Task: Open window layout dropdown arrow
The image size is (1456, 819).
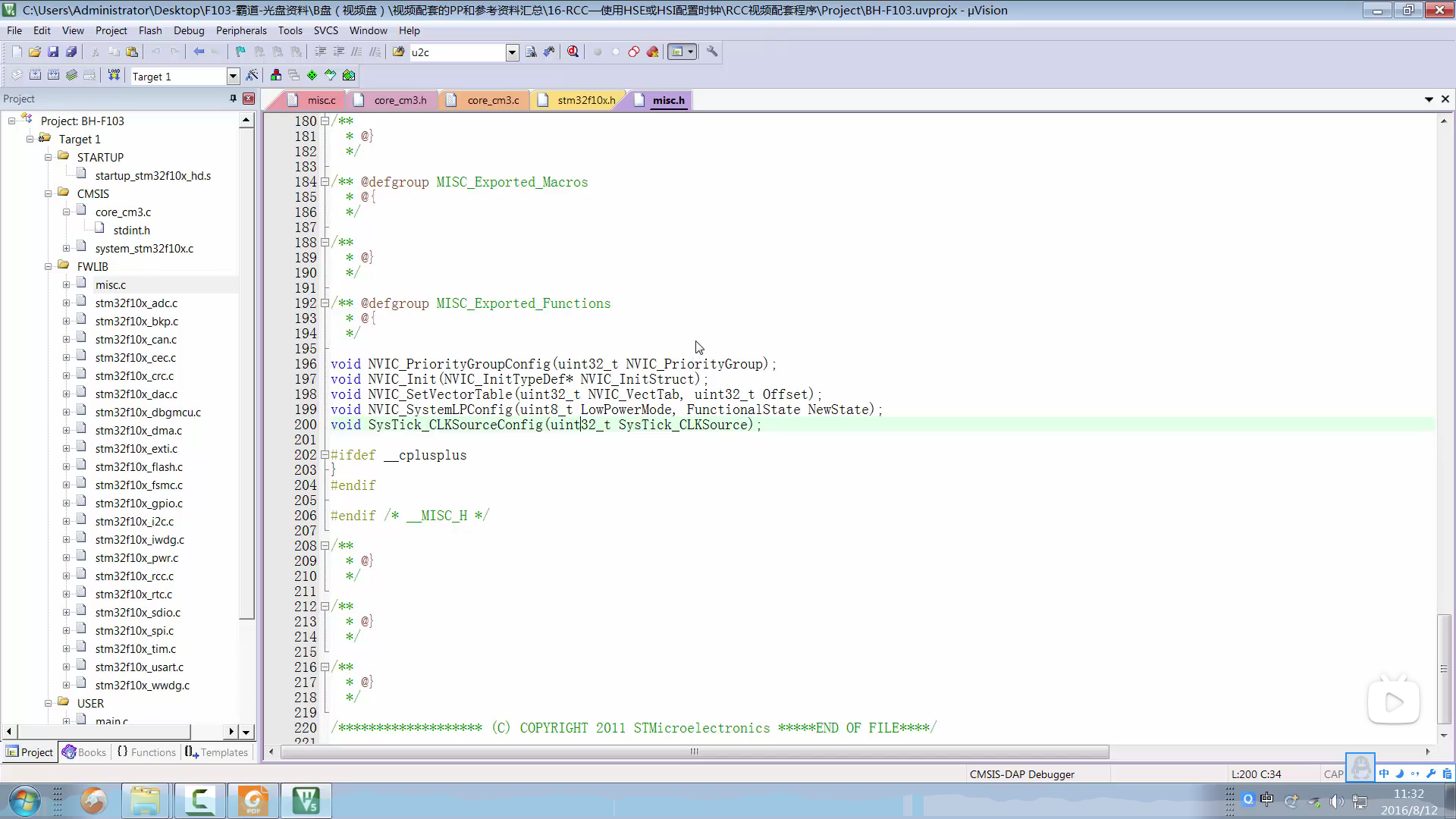Action: (x=691, y=52)
